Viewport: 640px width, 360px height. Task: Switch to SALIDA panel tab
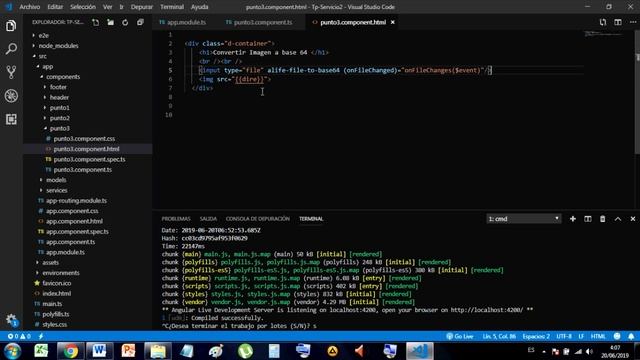pos(208,219)
